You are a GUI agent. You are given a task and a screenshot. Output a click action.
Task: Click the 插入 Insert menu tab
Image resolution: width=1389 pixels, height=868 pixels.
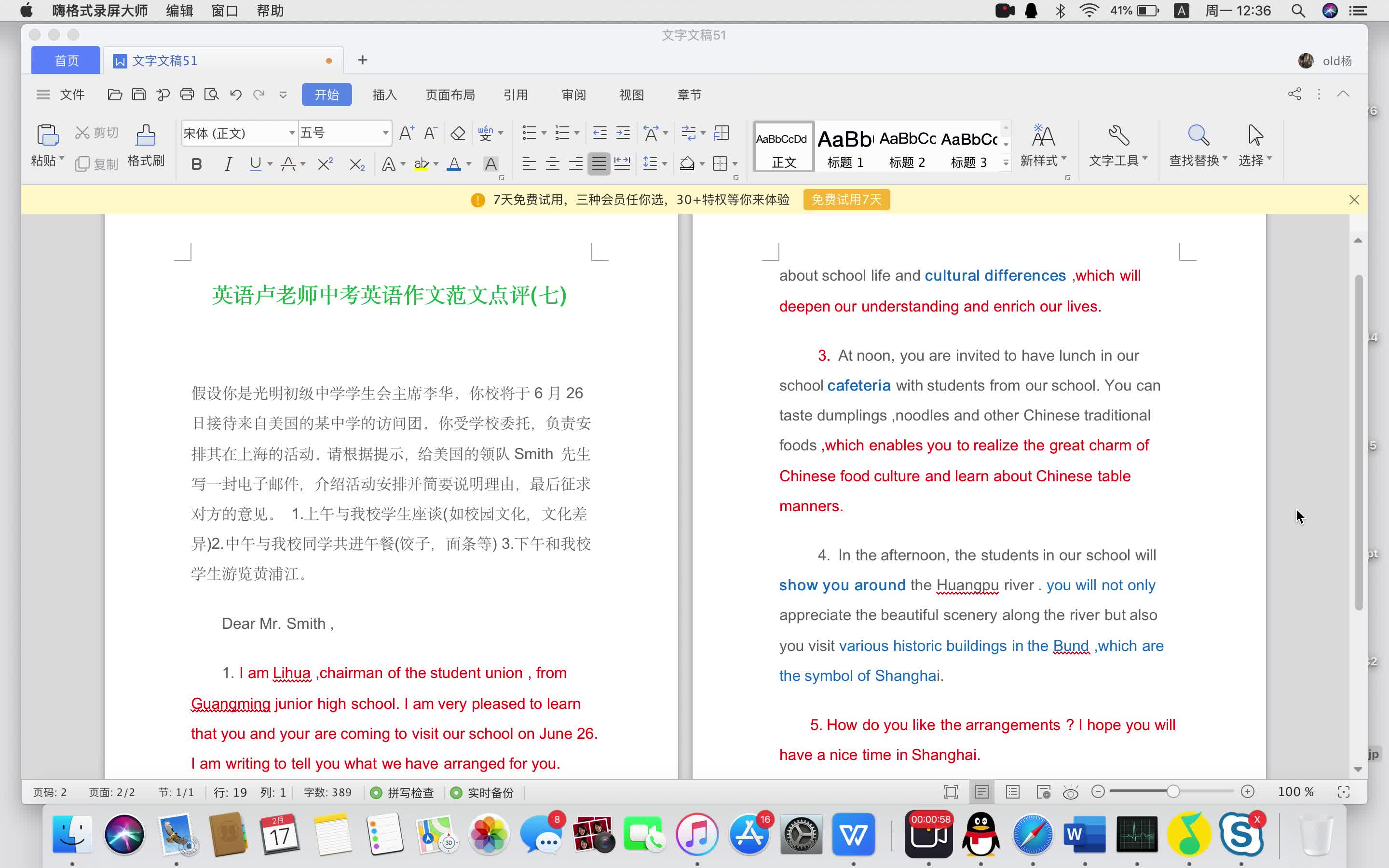click(384, 93)
